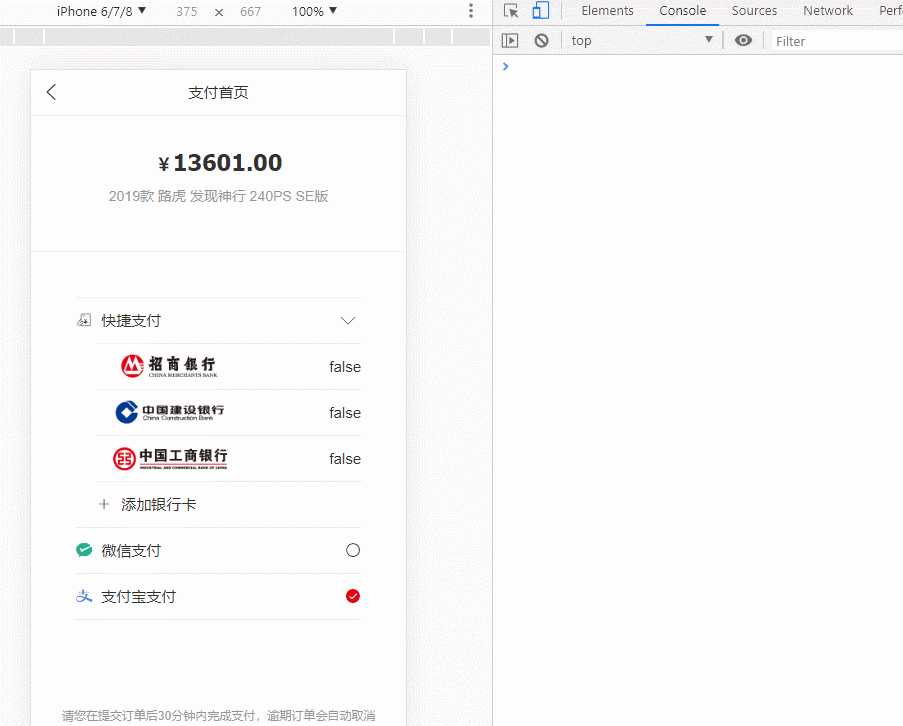Click the 支付宝支付 label
Image resolution: width=903 pixels, height=726 pixels.
click(x=138, y=596)
